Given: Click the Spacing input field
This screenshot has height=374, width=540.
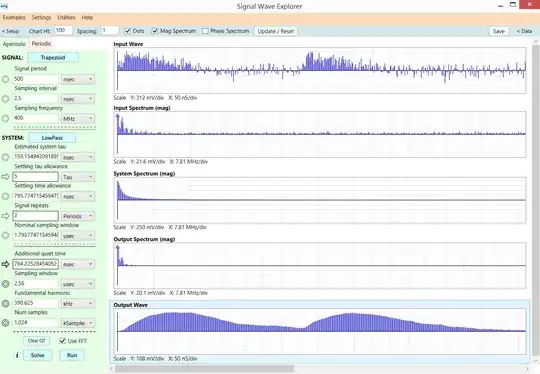Looking at the screenshot, I should 110,31.
